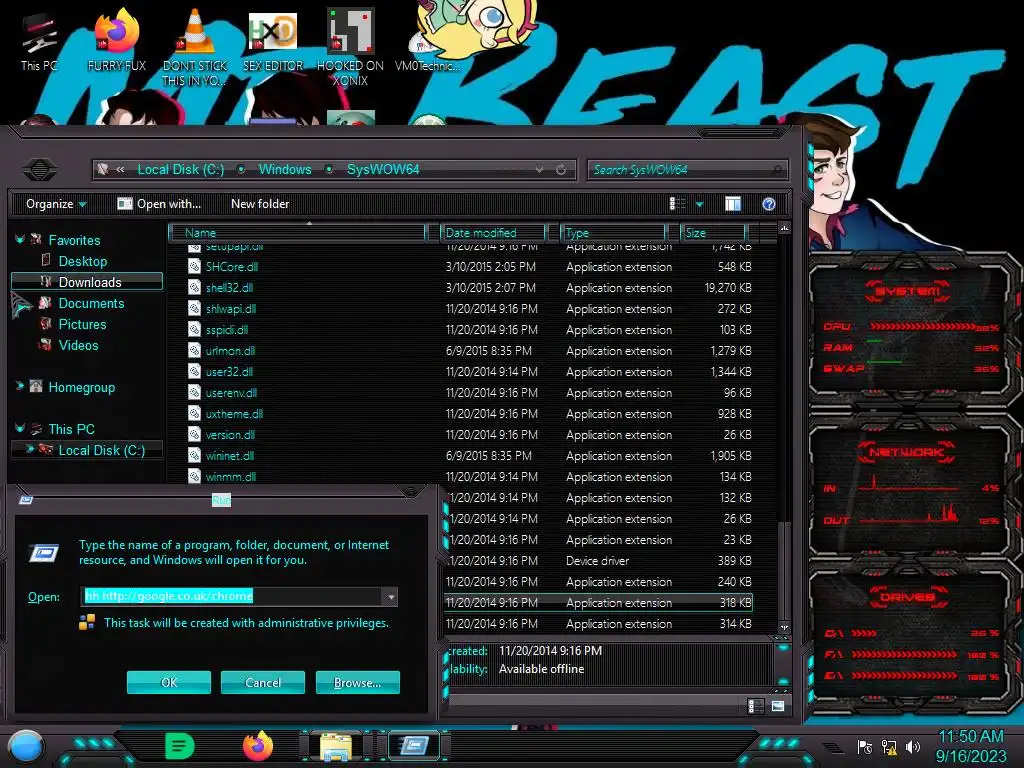
Task: Open the HOOKED ON XONIX desktop icon
Action: (x=350, y=46)
